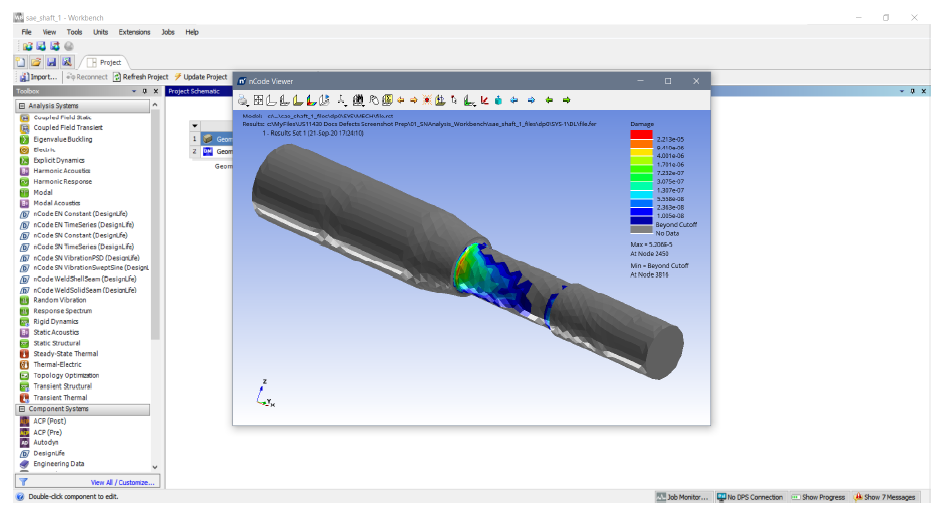Click the orange right arrow in viewer toolbar

coord(413,100)
